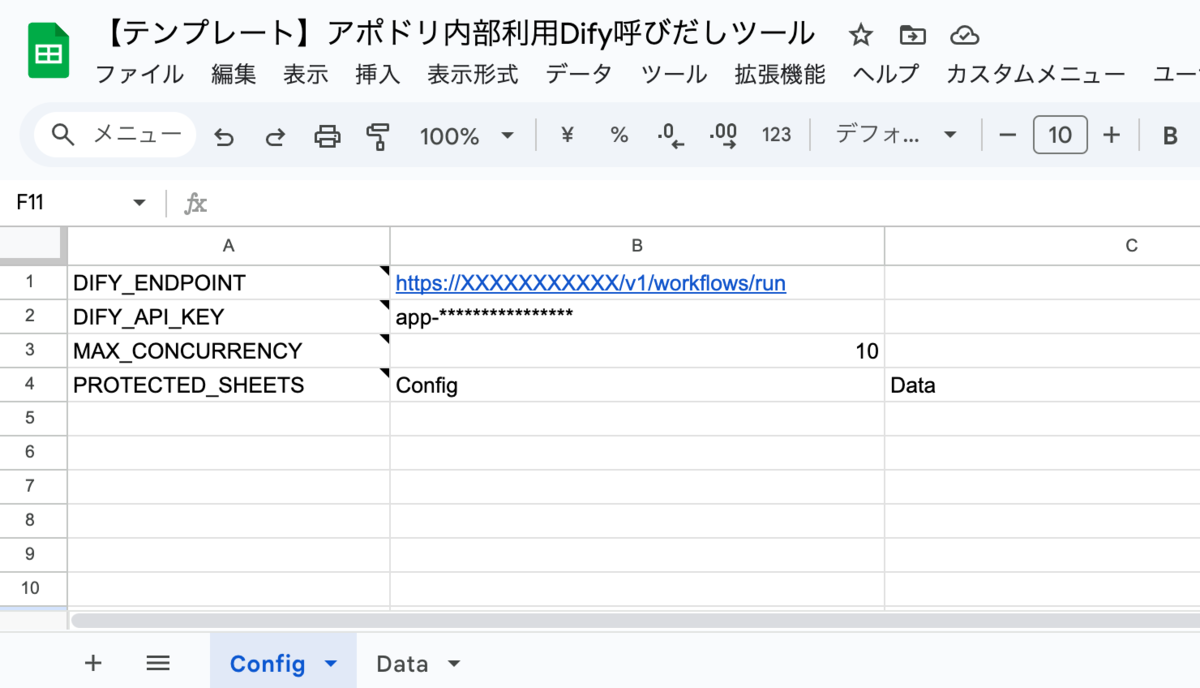Open the all sheets list icon
The height and width of the screenshot is (688, 1200).
point(158,662)
